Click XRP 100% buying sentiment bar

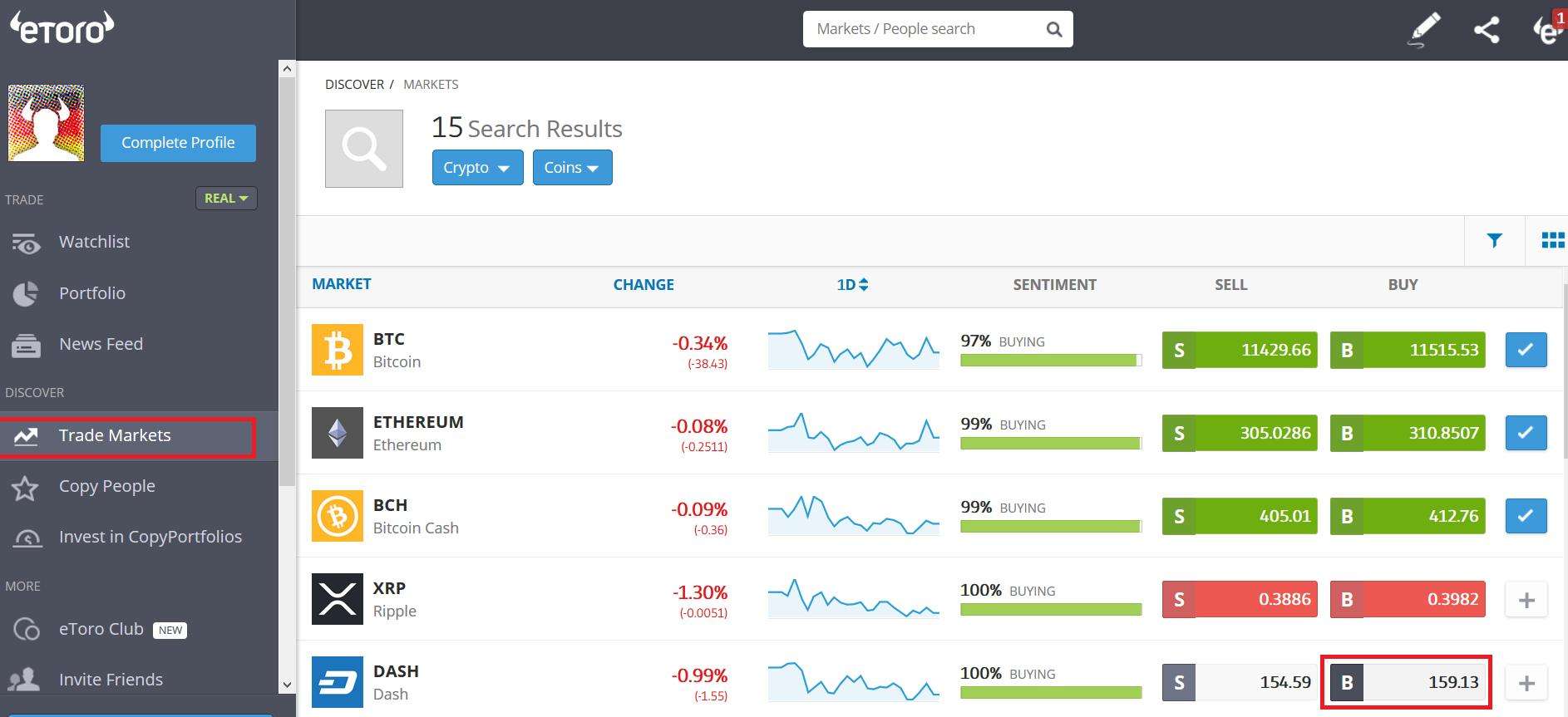[1051, 609]
